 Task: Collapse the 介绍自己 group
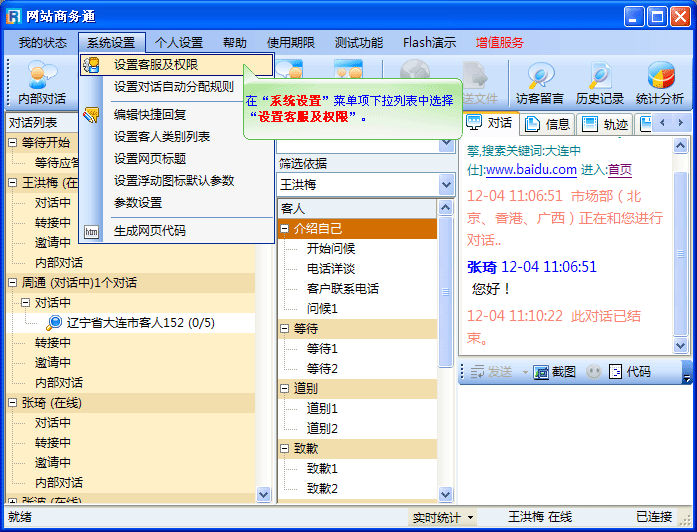coord(285,229)
